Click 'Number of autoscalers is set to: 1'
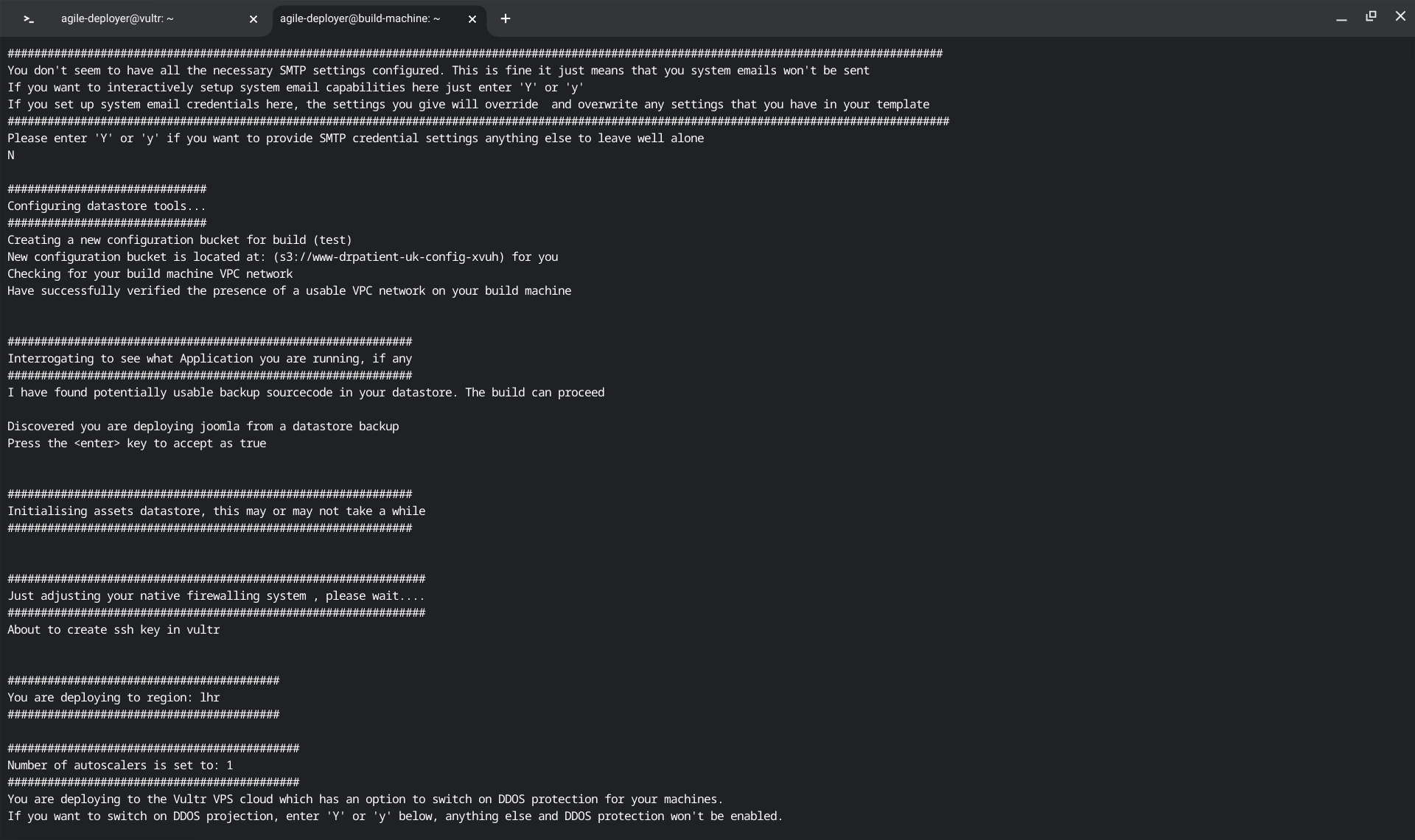The height and width of the screenshot is (840, 1415). (120, 766)
